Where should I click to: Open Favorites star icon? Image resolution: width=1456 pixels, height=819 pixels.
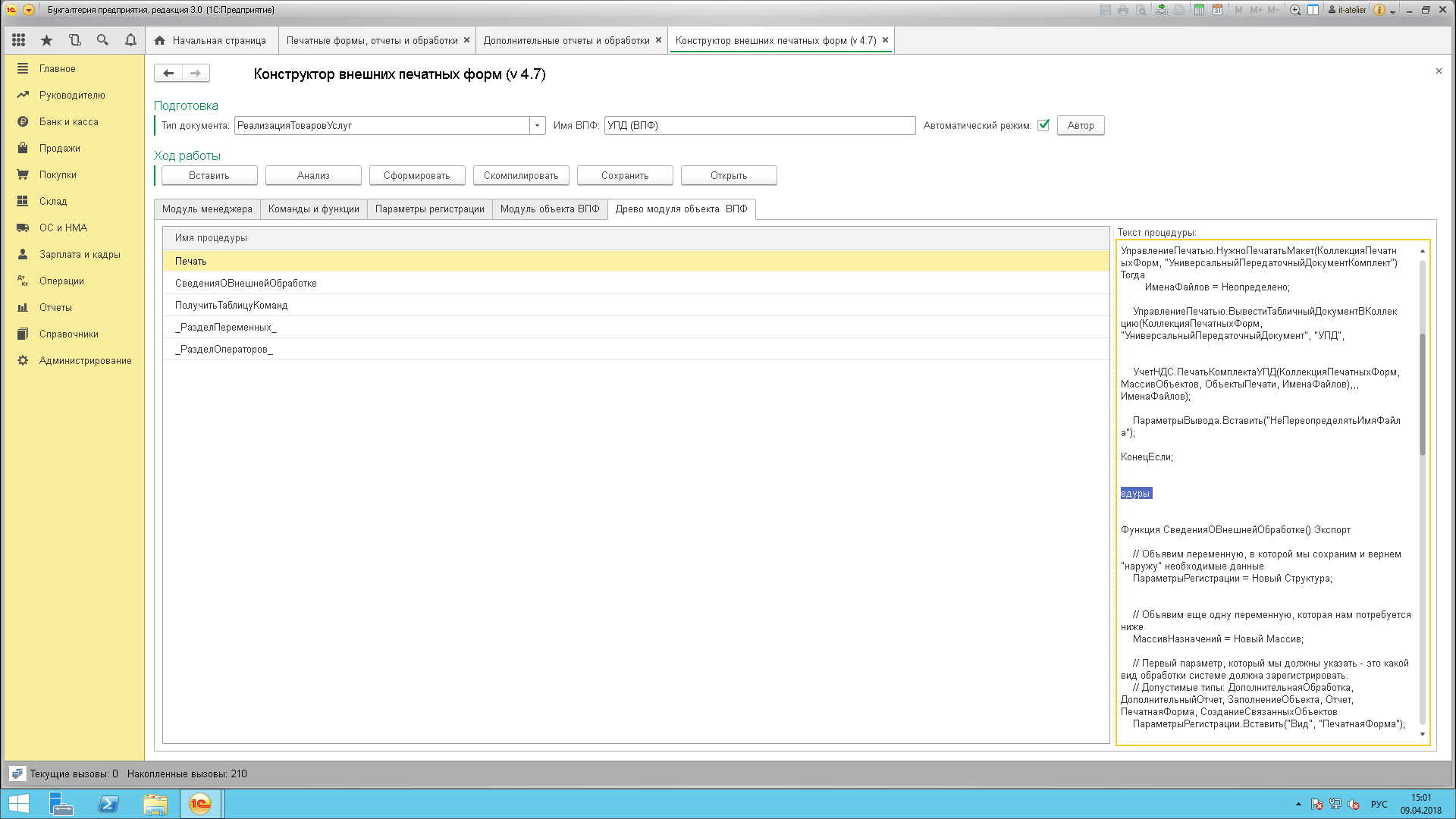(x=46, y=40)
